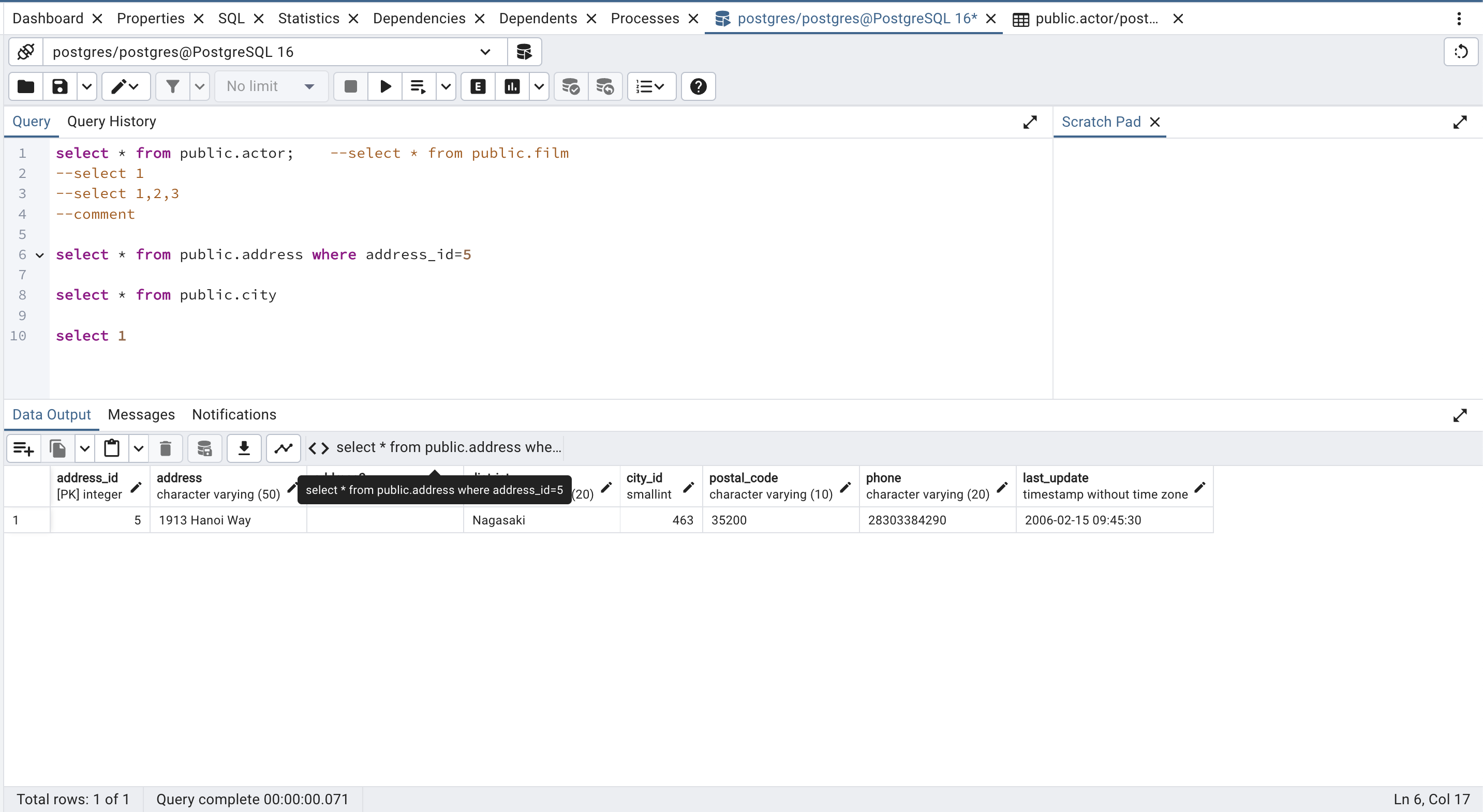The height and width of the screenshot is (812, 1483).
Task: Click the Explain Analyze chart icon
Action: tap(512, 86)
